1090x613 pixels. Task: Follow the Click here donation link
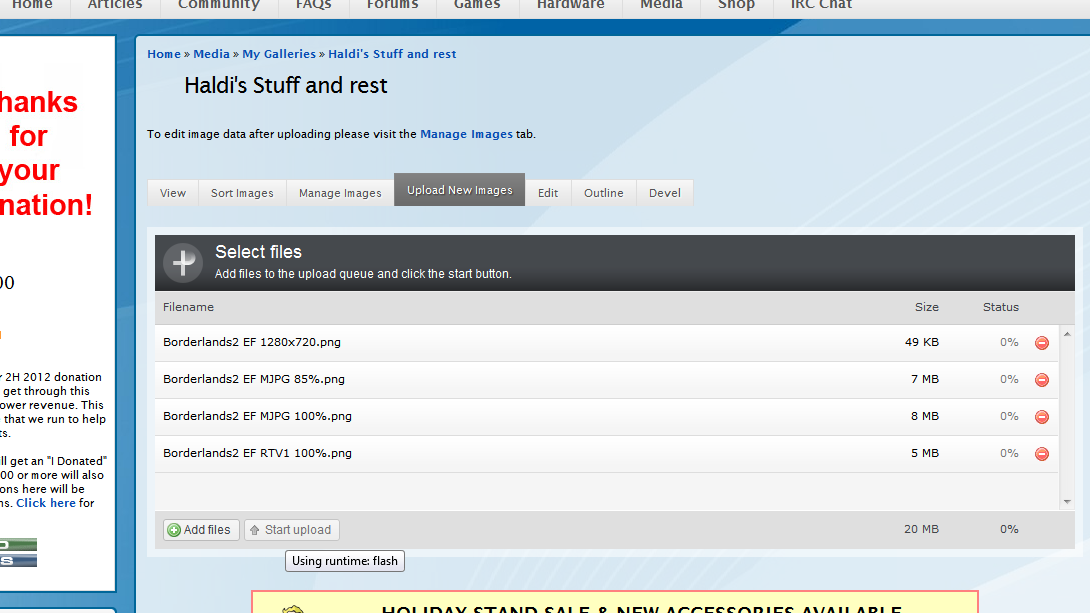(46, 503)
